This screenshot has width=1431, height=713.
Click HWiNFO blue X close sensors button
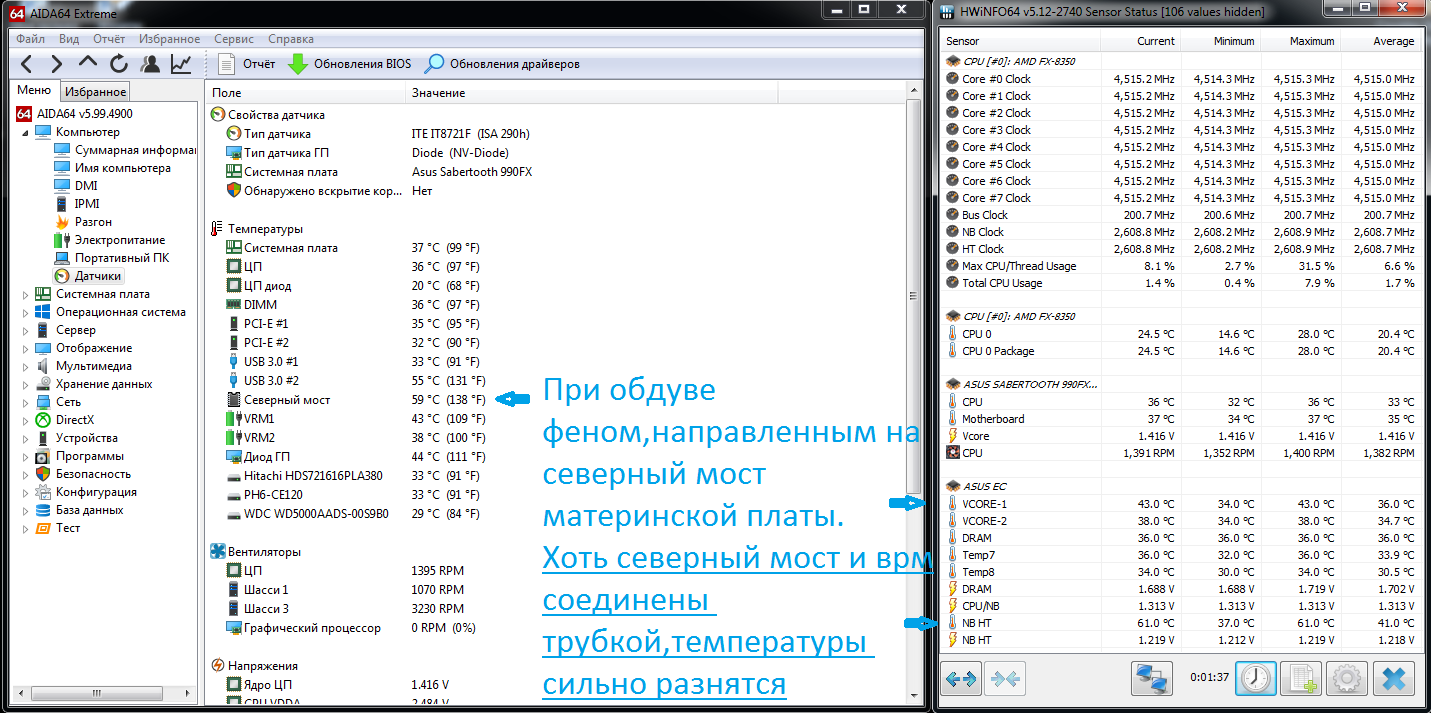(x=1392, y=679)
